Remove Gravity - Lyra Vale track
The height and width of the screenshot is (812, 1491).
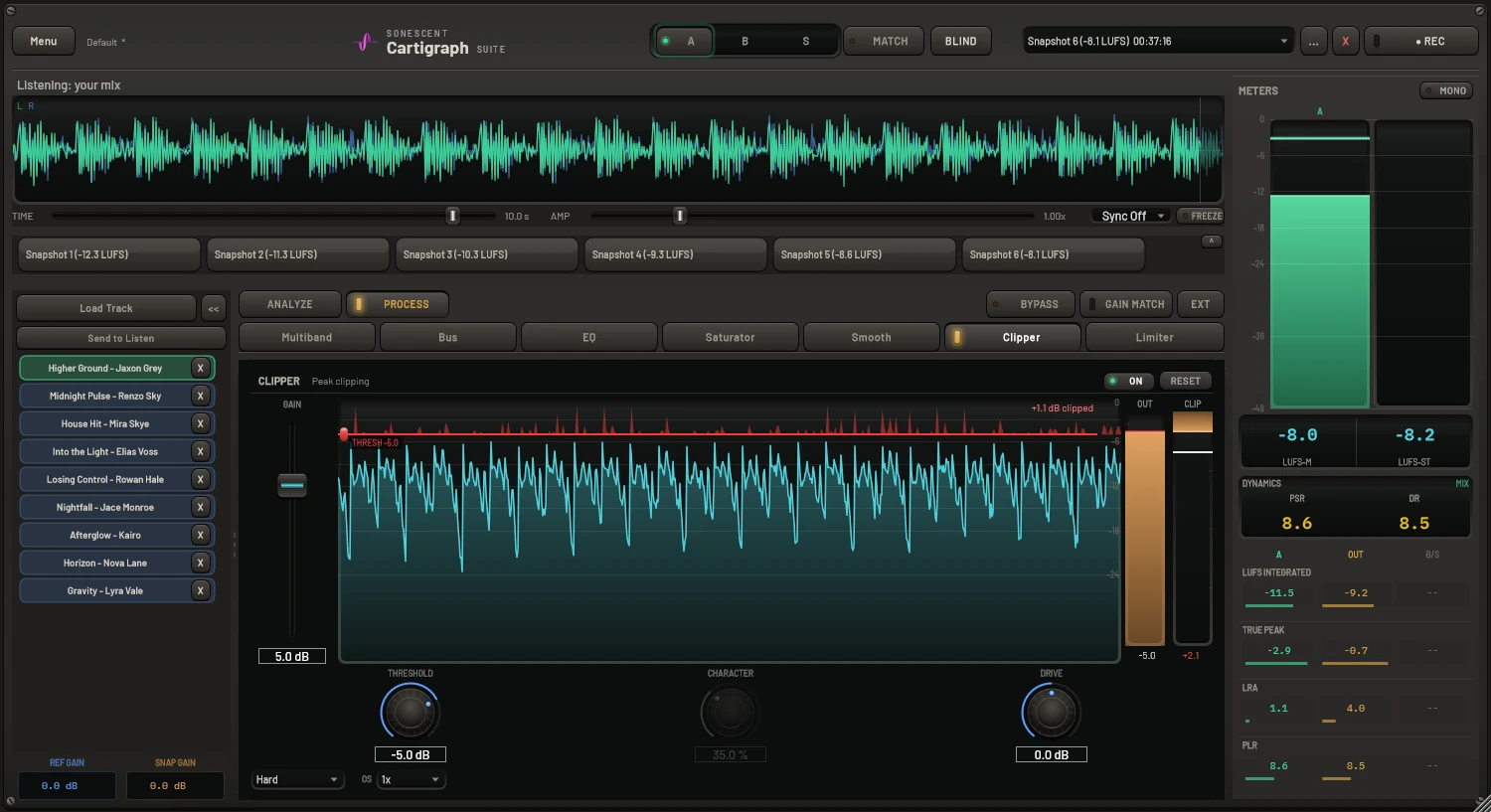pos(200,590)
